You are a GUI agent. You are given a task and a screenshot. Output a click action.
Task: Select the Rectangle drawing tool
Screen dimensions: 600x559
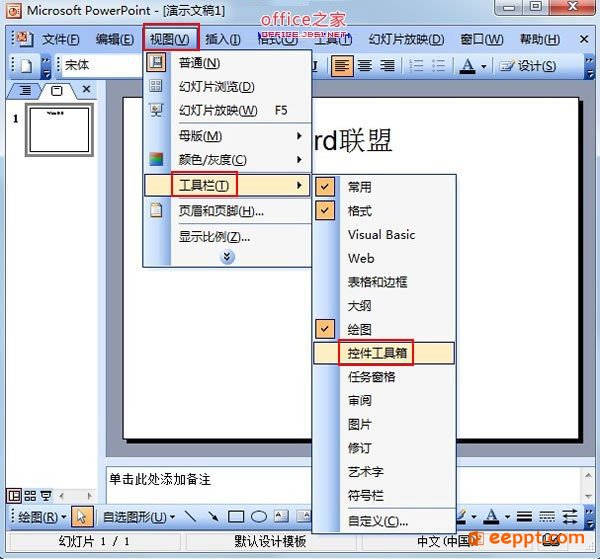point(236,517)
